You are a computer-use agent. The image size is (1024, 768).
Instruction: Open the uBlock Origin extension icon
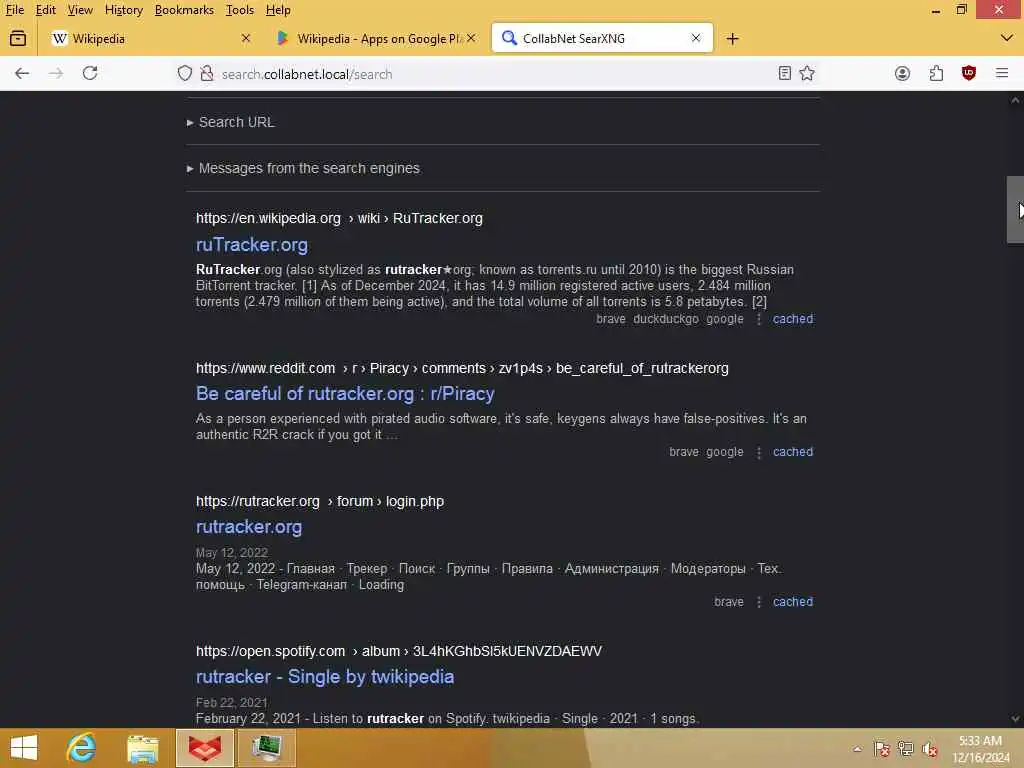point(968,73)
